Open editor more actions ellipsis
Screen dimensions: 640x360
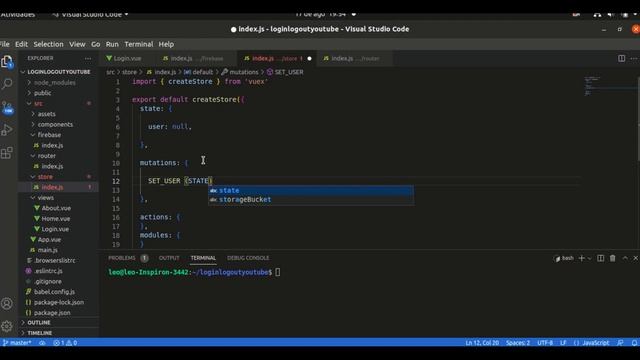point(633,58)
